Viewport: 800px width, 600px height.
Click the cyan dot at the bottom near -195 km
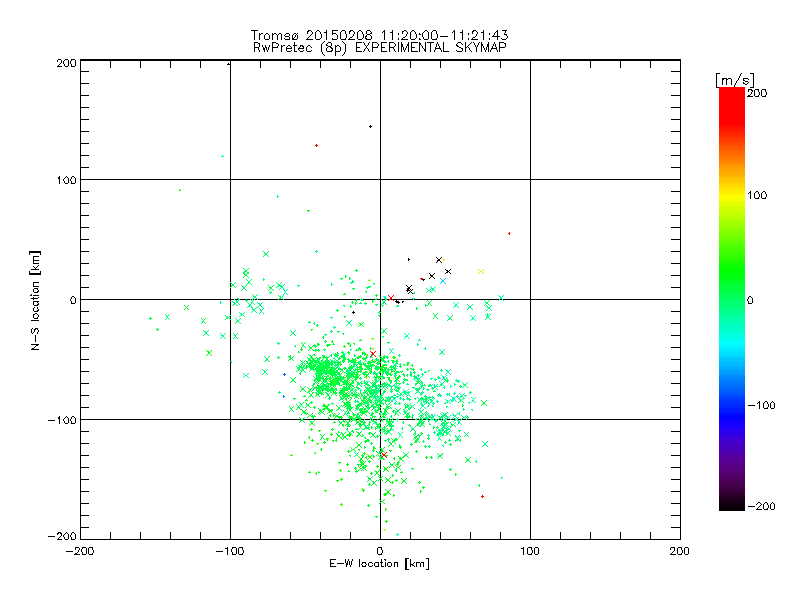pyautogui.click(x=397, y=535)
